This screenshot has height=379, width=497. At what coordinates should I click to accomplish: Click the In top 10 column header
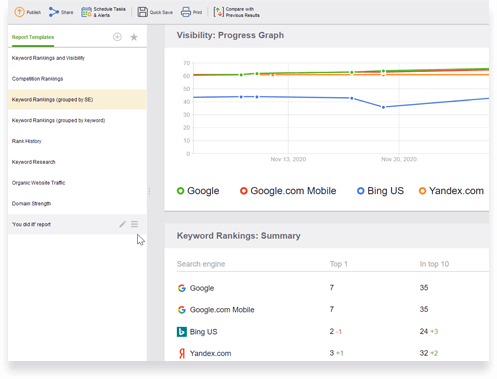click(x=434, y=264)
